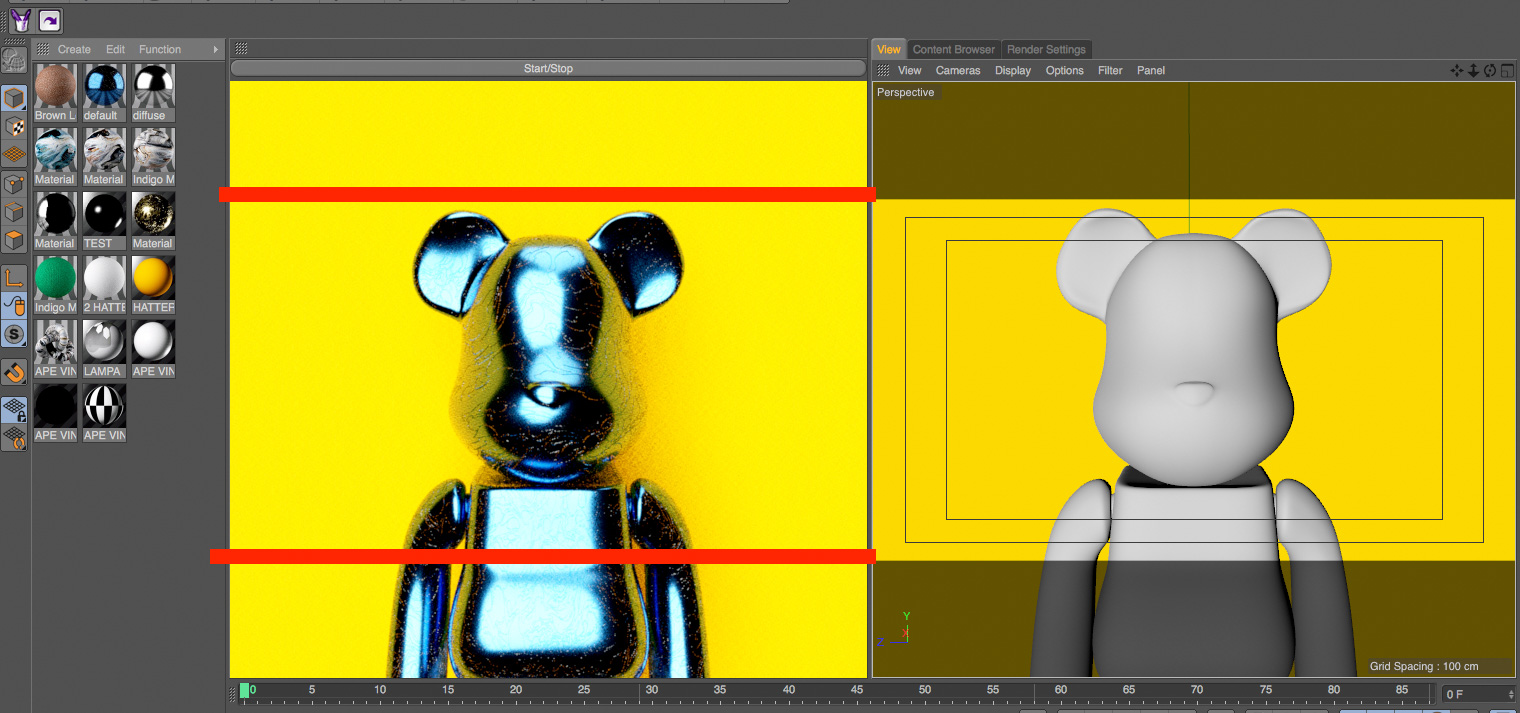Open the Display menu
The height and width of the screenshot is (713, 1520).
click(x=1013, y=70)
